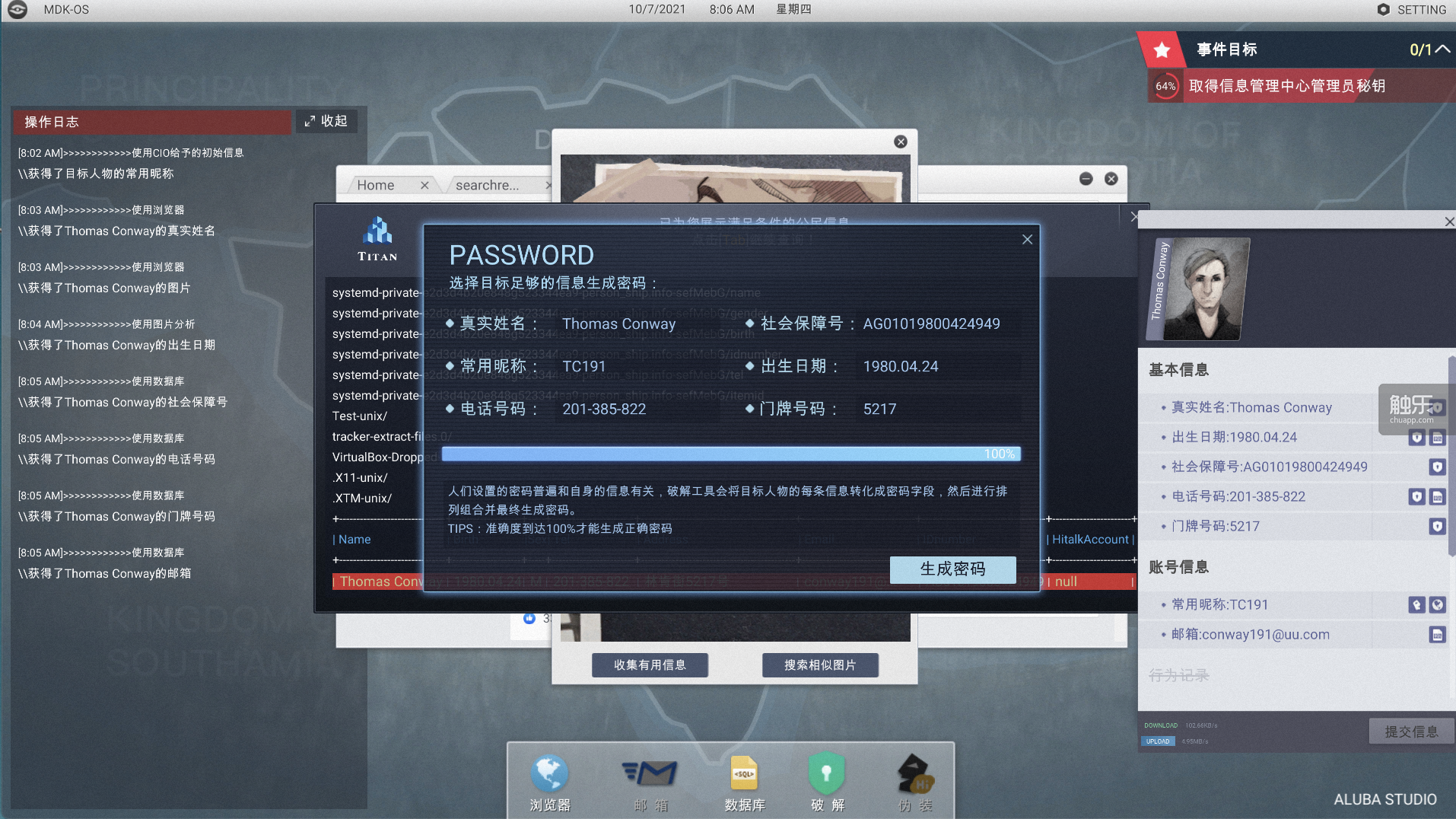Click 电话号码:201-385-822 in profile panel
This screenshot has width=1456, height=819.
pyautogui.click(x=1238, y=497)
